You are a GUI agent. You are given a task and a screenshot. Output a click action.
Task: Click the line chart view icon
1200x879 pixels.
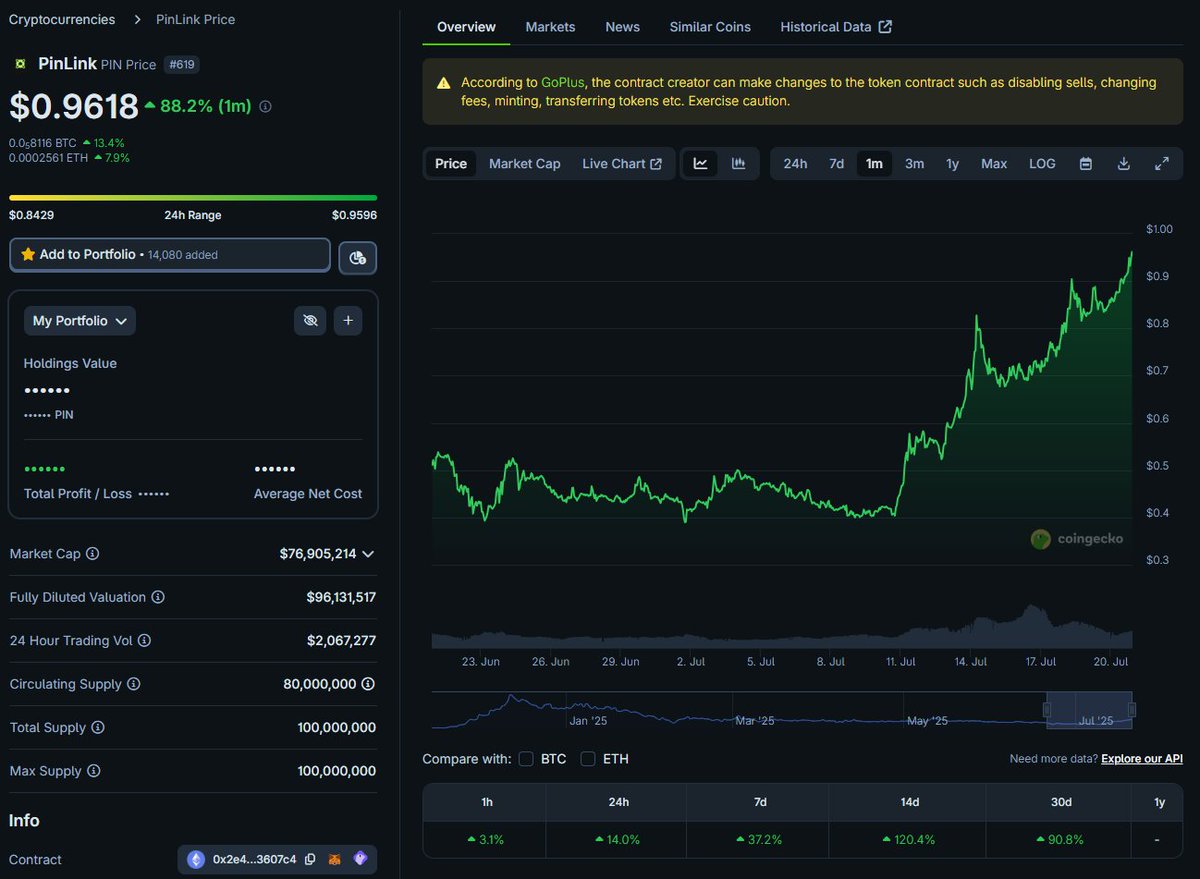click(701, 164)
